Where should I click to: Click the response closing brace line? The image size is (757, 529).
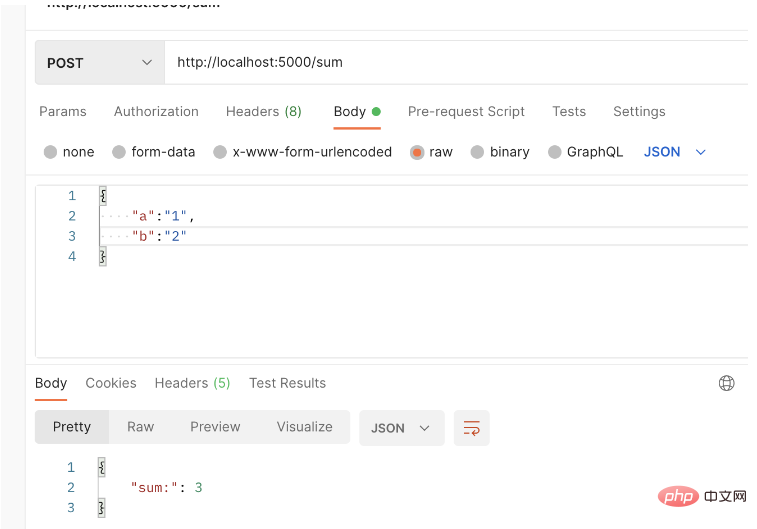101,508
